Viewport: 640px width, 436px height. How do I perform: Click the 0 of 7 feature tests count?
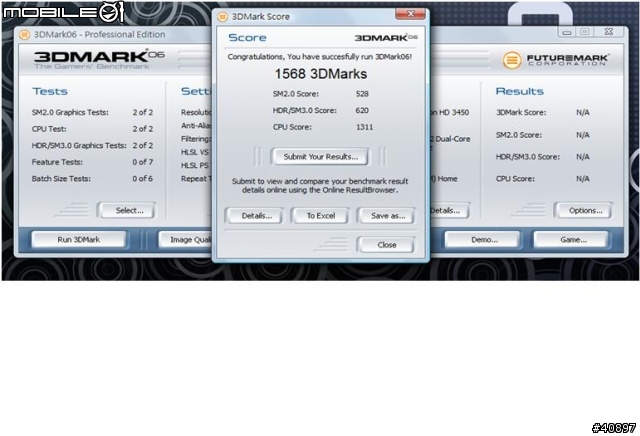(142, 162)
